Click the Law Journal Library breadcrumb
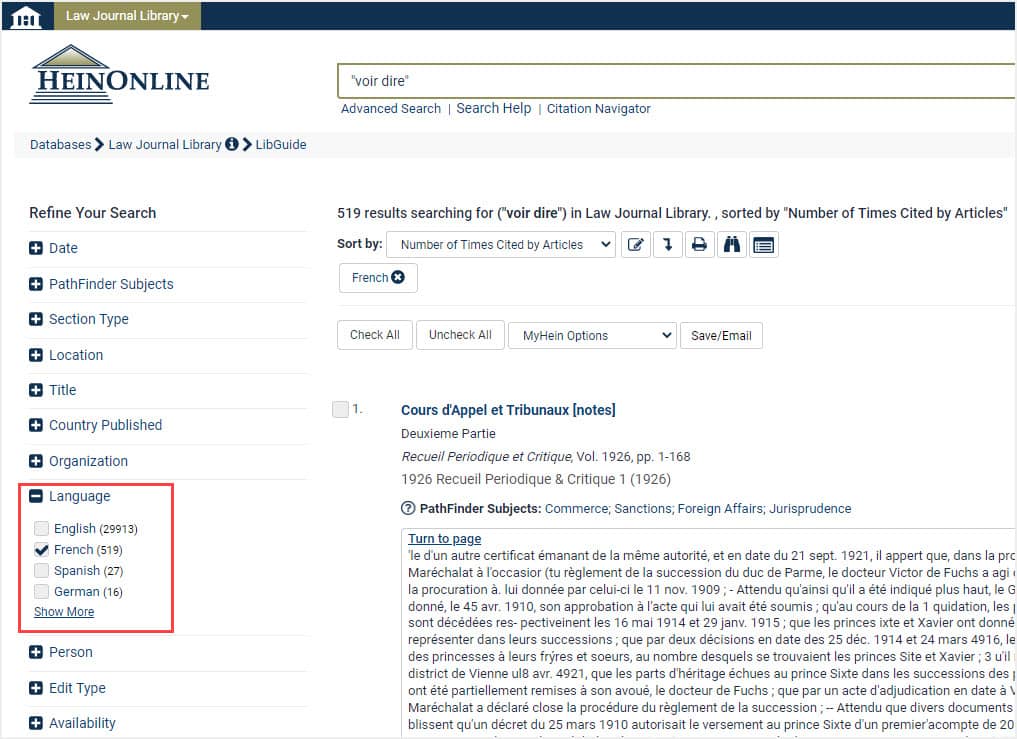Image resolution: width=1017 pixels, height=739 pixels. tap(165, 145)
